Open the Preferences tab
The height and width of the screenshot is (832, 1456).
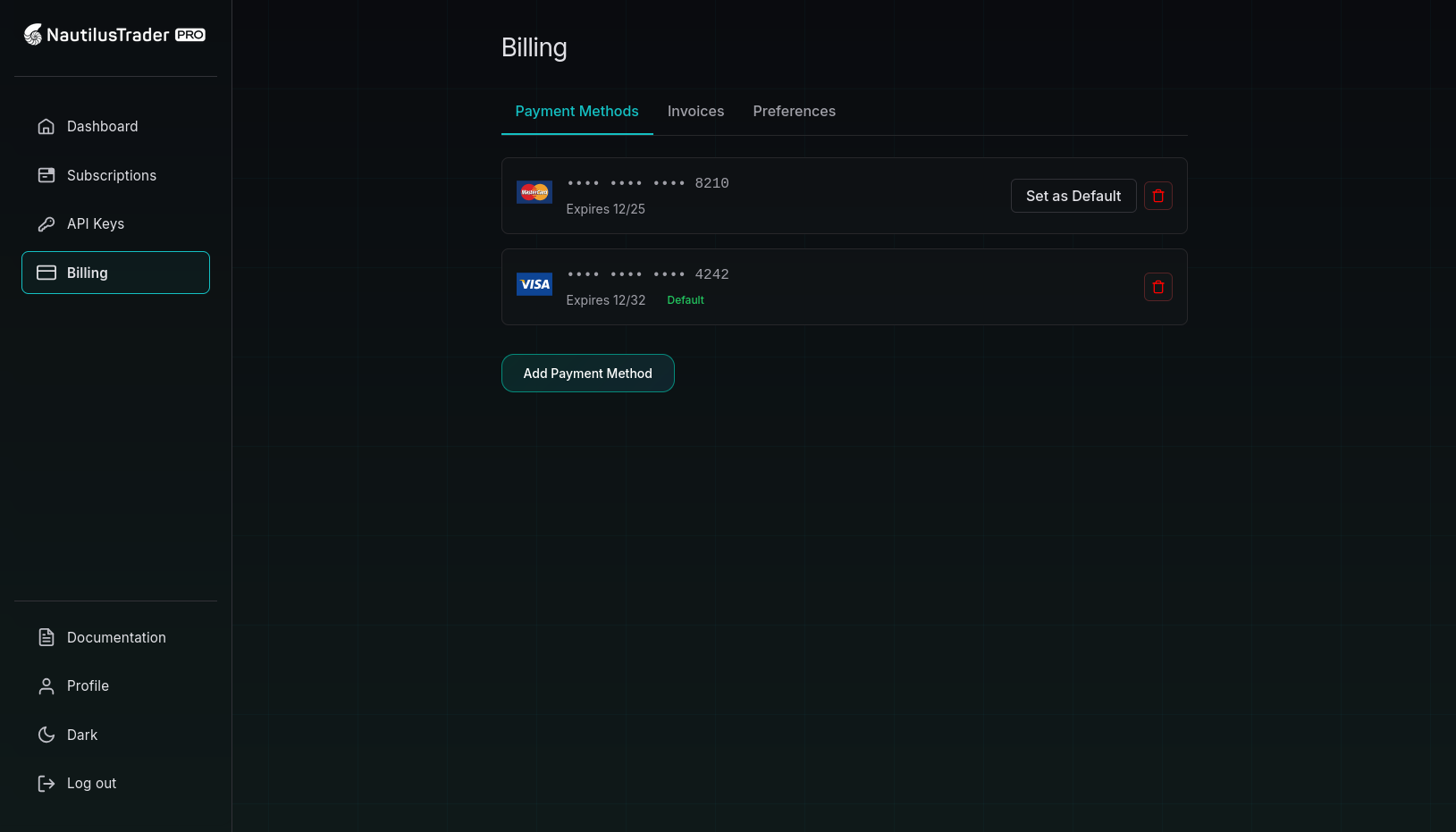coord(794,111)
